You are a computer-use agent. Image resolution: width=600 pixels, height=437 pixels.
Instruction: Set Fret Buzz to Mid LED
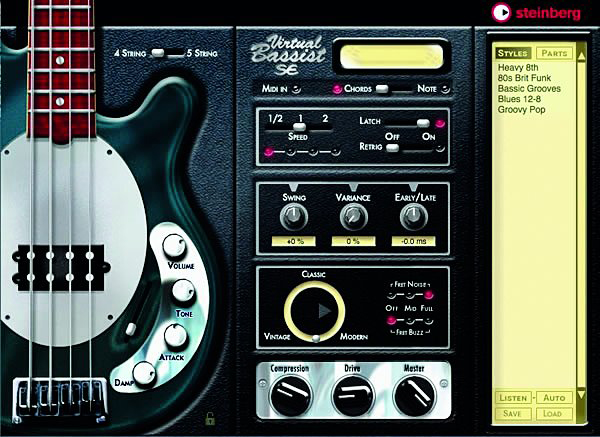coord(409,320)
